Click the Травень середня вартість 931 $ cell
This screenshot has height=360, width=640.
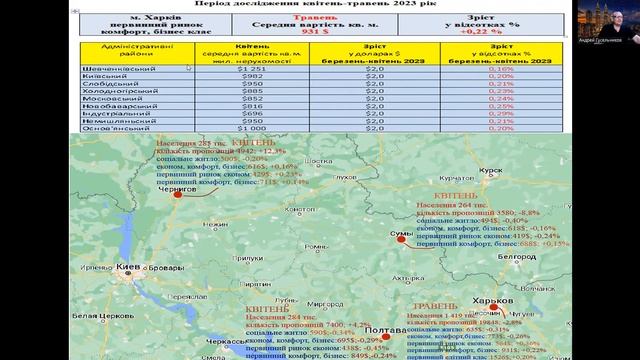click(315, 24)
